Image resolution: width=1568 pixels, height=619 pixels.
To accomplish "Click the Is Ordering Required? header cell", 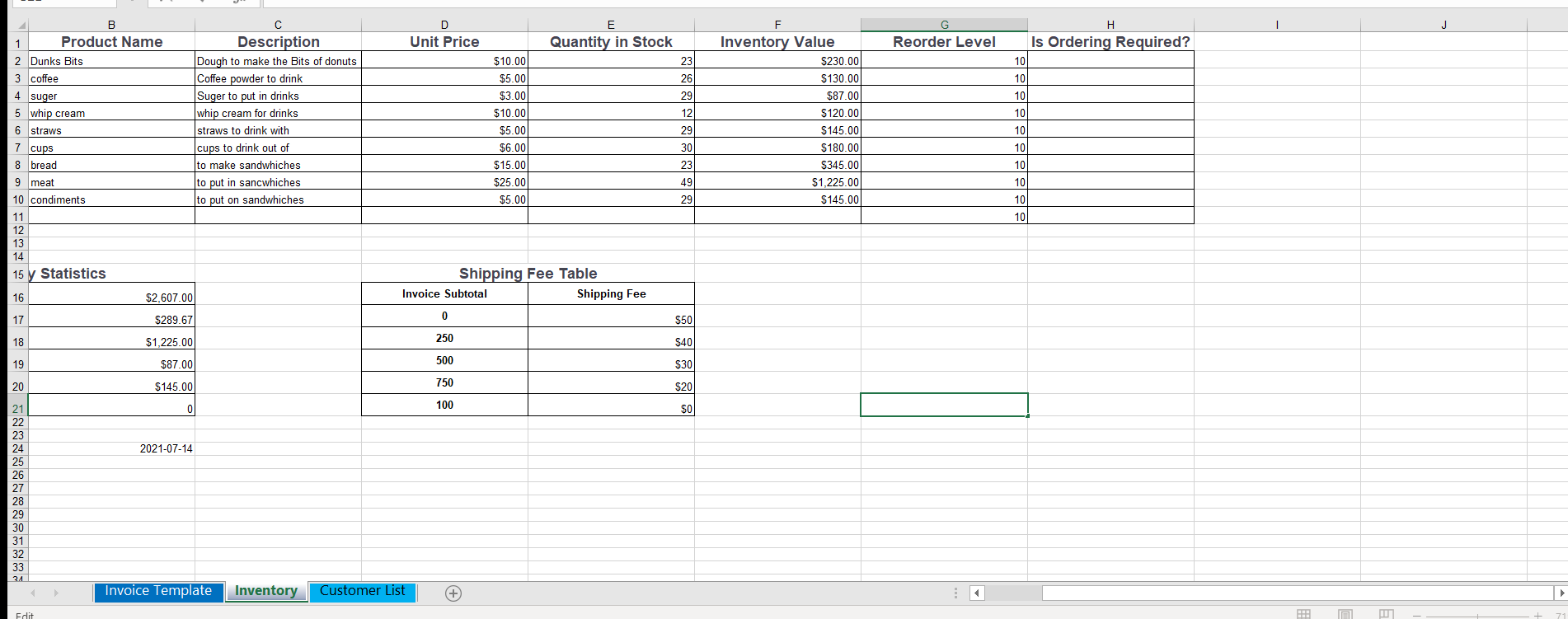I will pos(1110,42).
